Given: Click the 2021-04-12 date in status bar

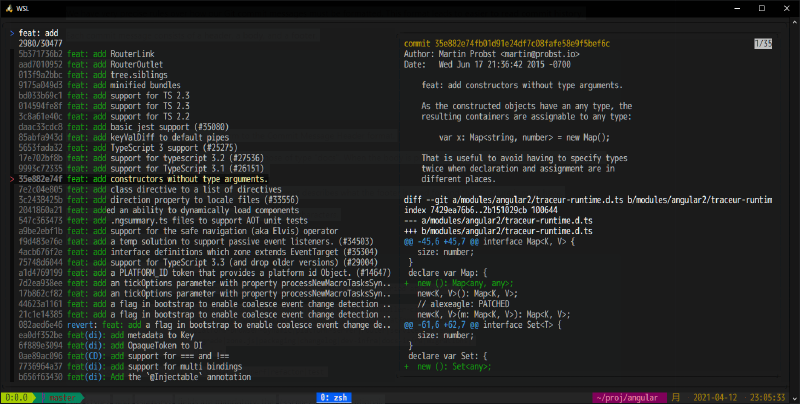Looking at the screenshot, I should 716,397.
